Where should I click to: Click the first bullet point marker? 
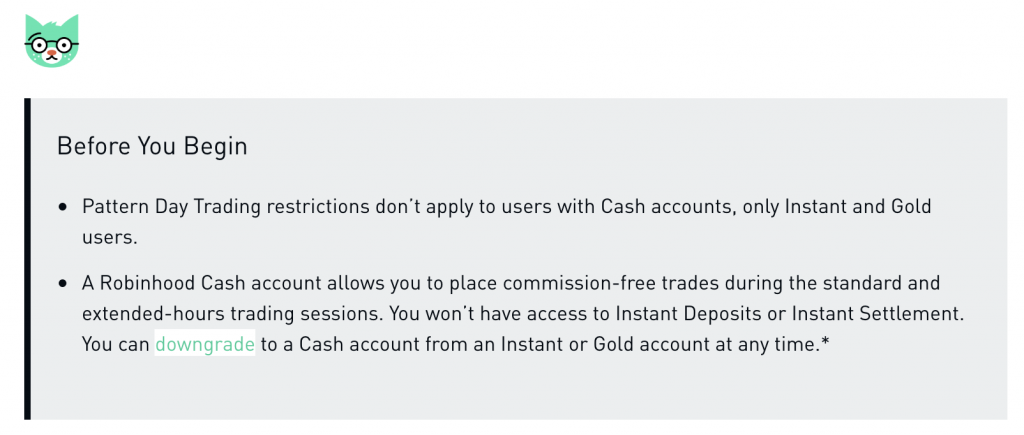pyautogui.click(x=63, y=208)
